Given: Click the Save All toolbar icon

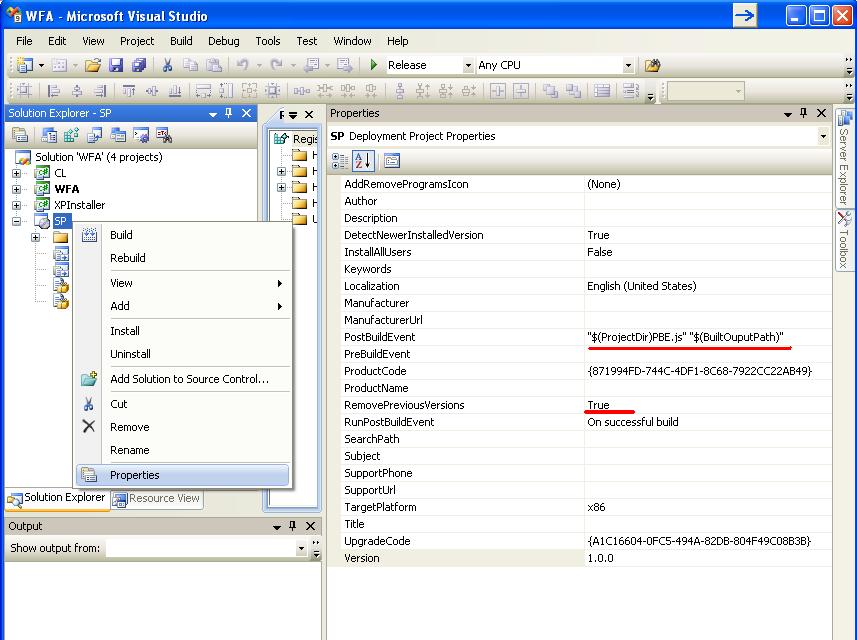Looking at the screenshot, I should 139,65.
